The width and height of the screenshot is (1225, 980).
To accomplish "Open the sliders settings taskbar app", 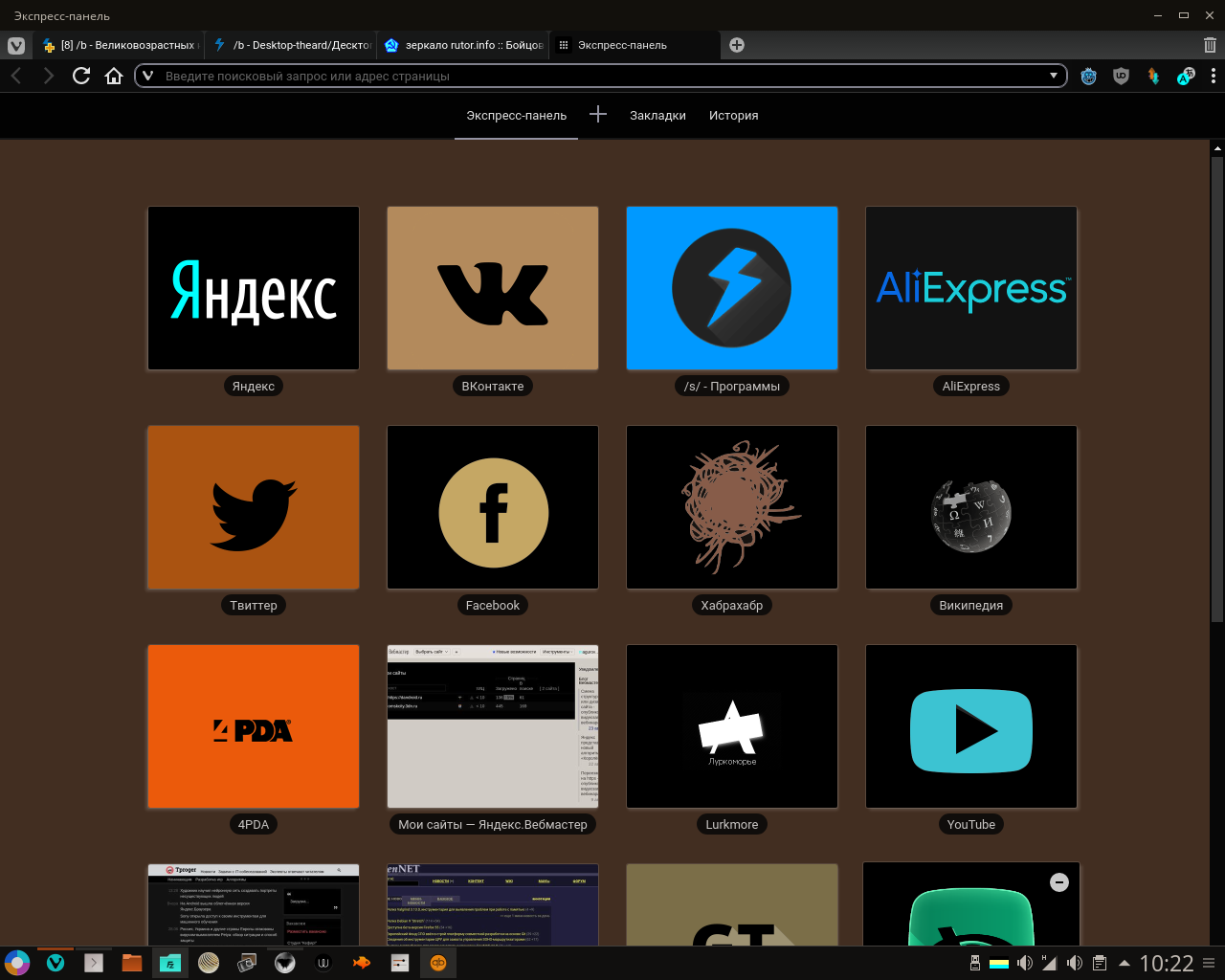I will pos(400,963).
